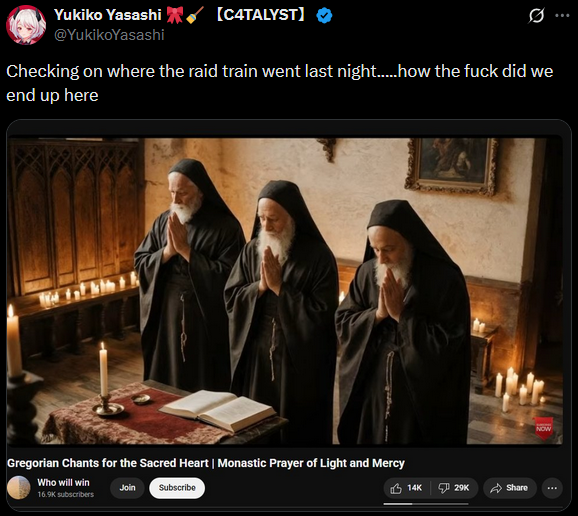The height and width of the screenshot is (516, 578).
Task: Click the red Subscribe Now watermark
Action: [544, 428]
